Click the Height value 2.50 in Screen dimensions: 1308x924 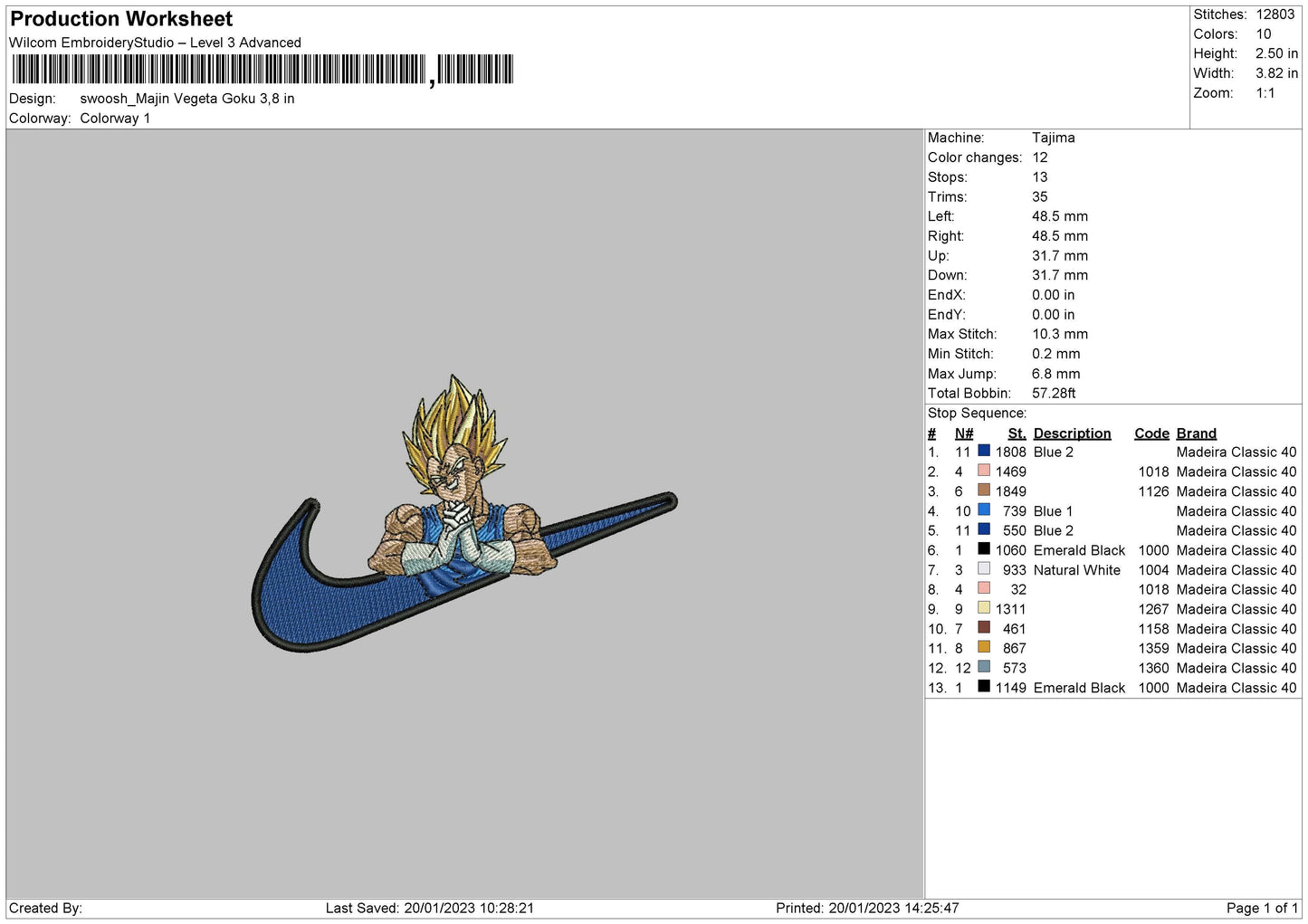[x=1276, y=53]
